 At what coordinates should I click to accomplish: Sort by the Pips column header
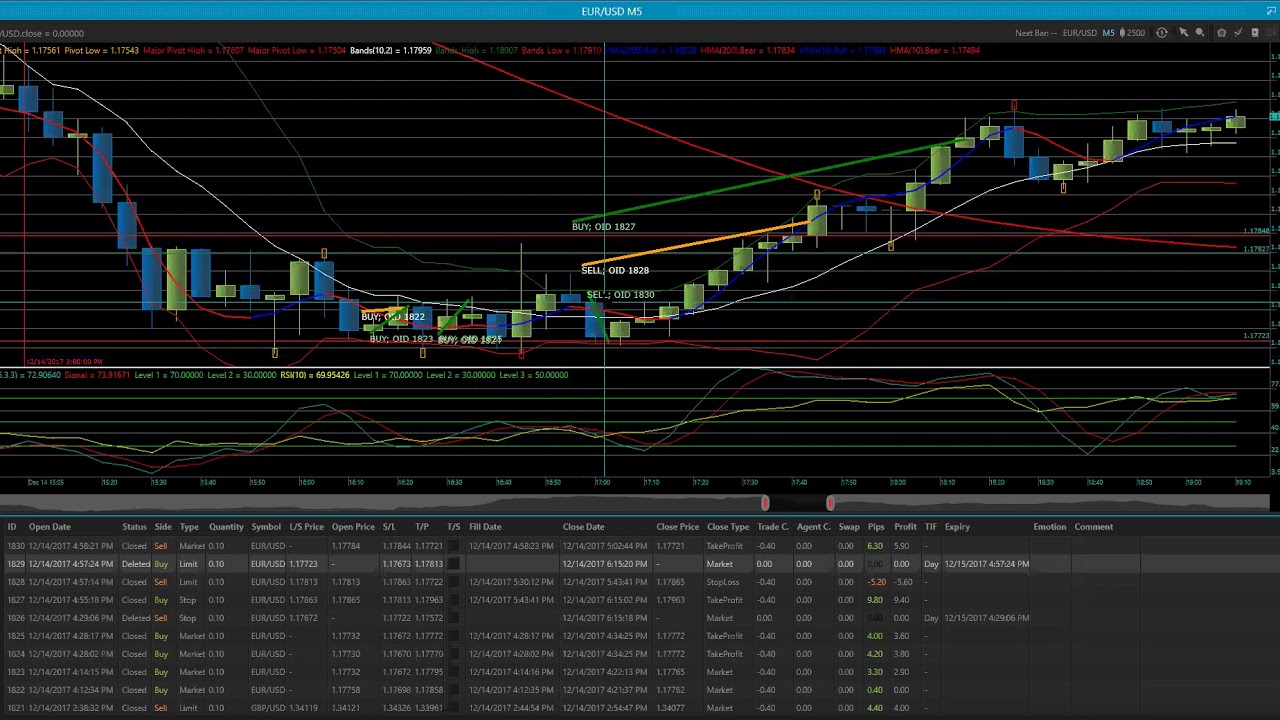[876, 527]
